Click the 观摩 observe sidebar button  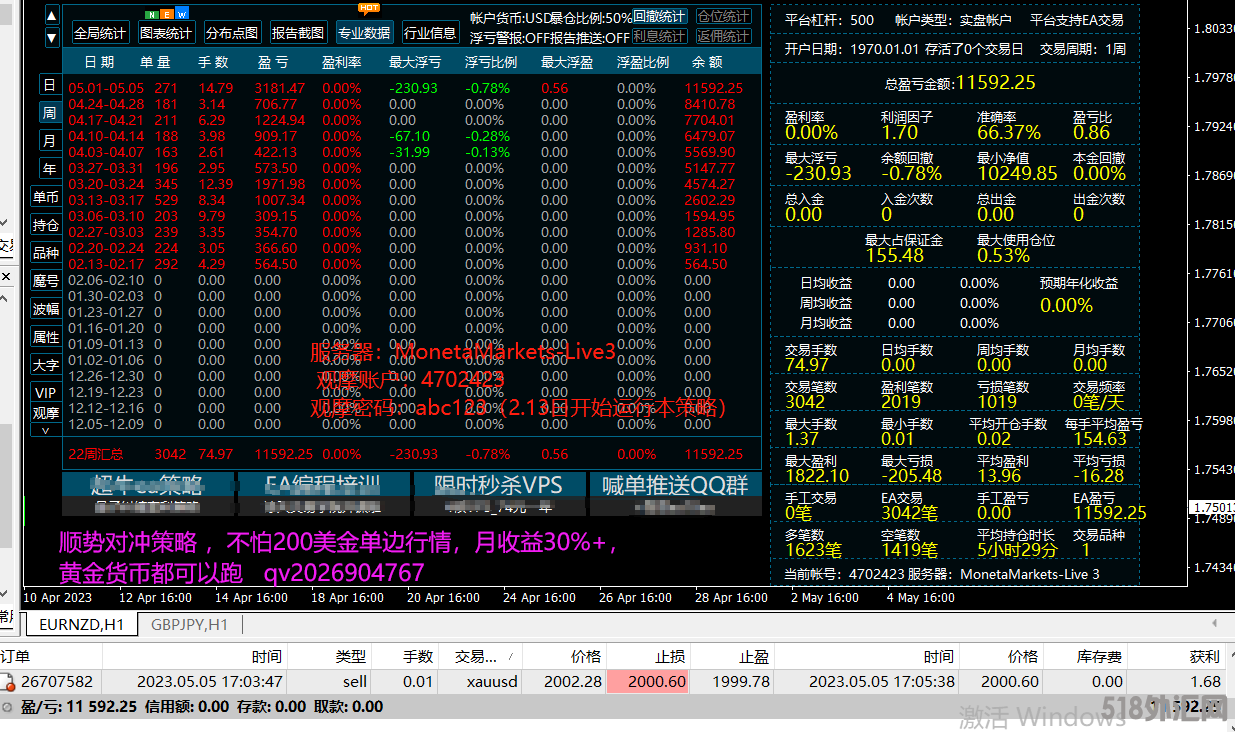[x=46, y=412]
